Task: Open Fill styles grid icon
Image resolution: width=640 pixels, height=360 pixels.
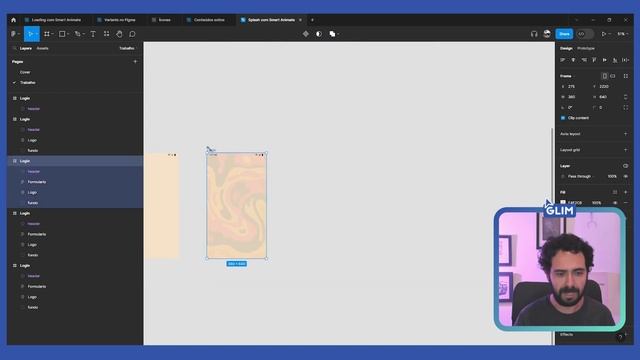Action: point(615,192)
